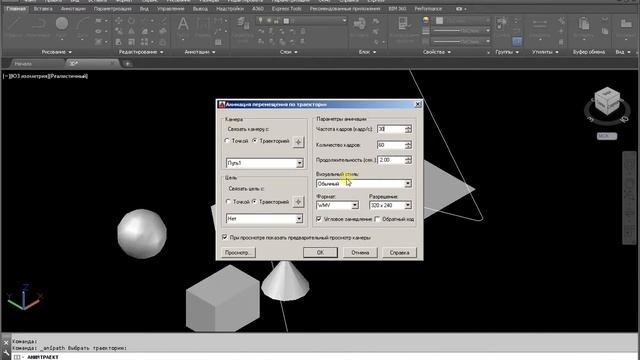Click the frame rate stepper arrows
Screen dimensions: 640x360
click(x=408, y=129)
